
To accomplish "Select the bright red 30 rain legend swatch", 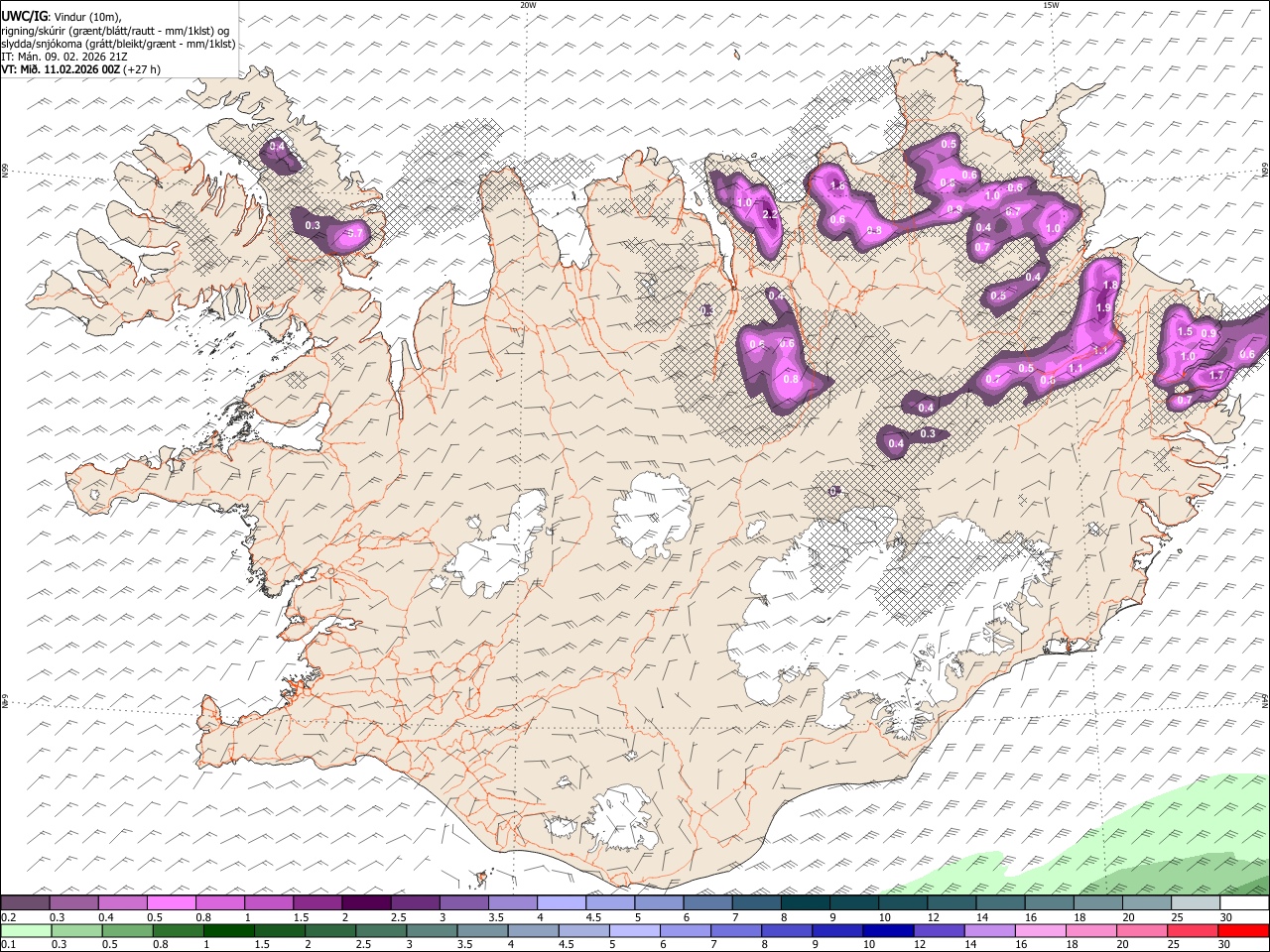I will coord(1244,930).
